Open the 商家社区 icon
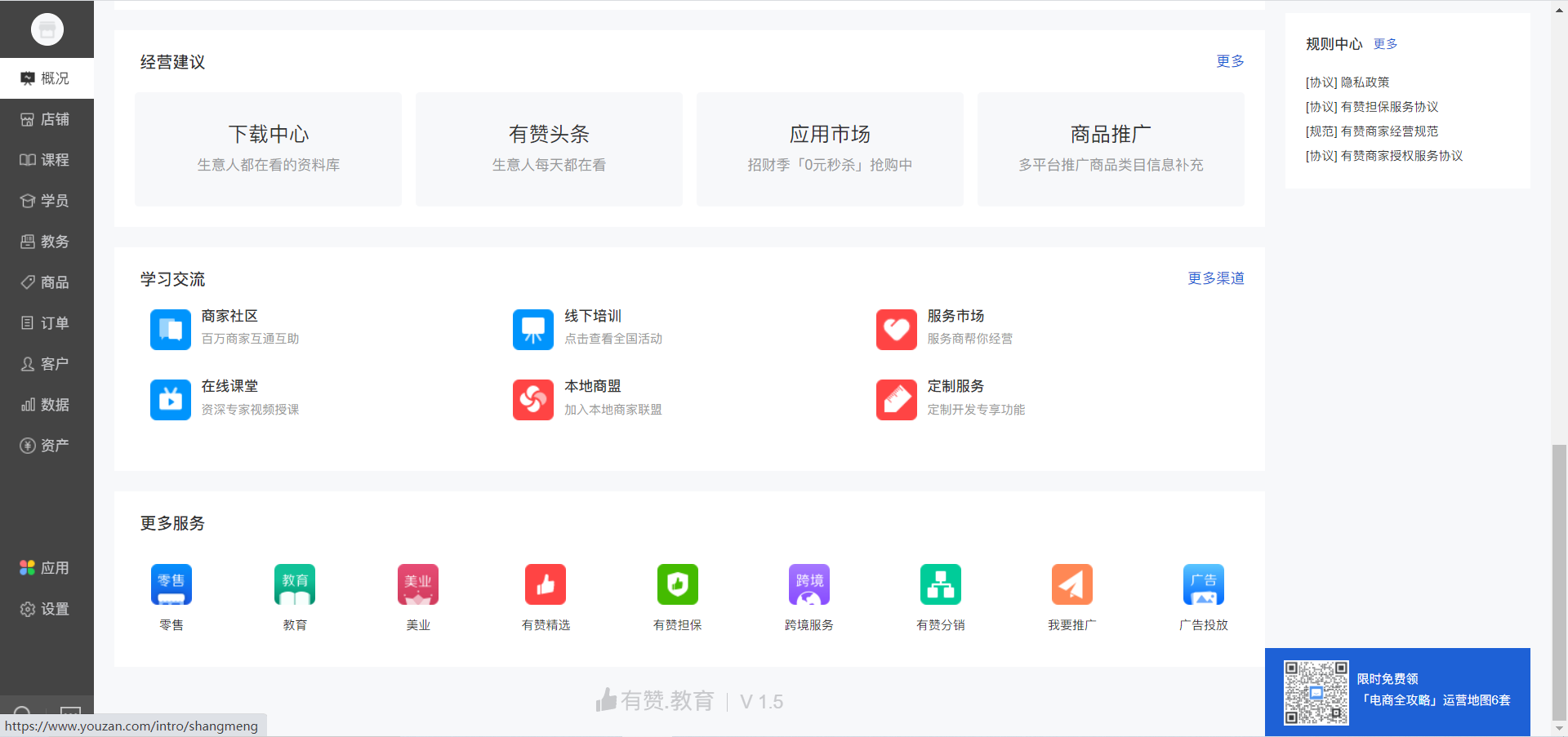Viewport: 1568px width, 737px height. click(x=171, y=329)
